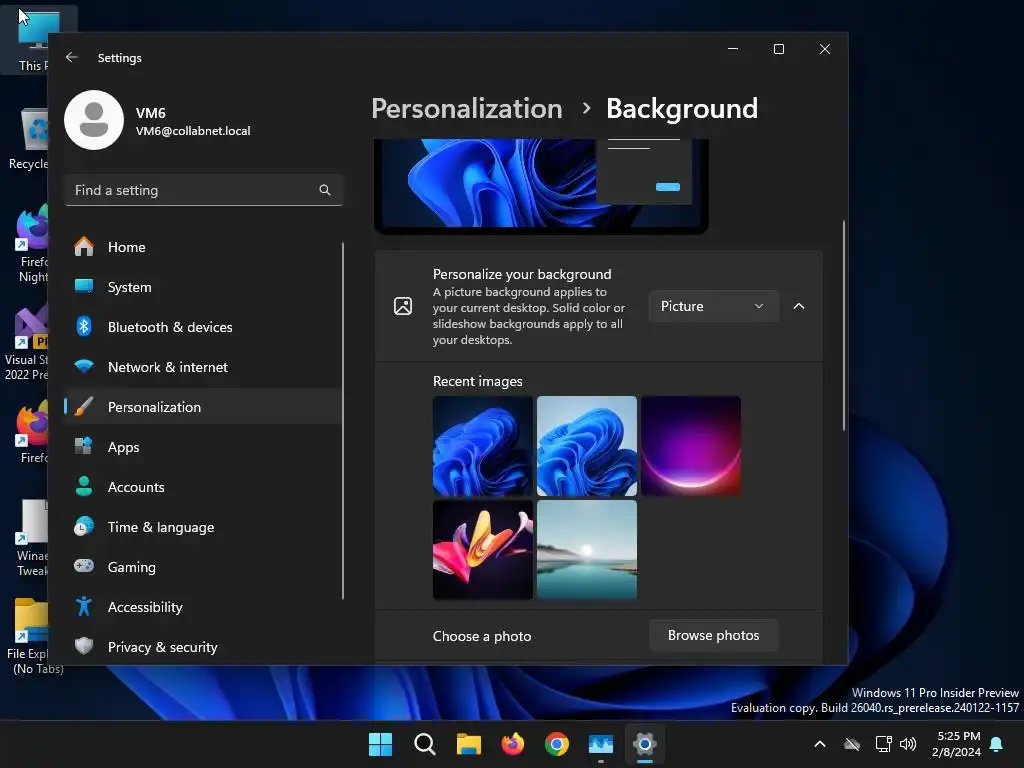Click the Background page vertical scrollbar
The height and width of the screenshot is (768, 1024).
pyautogui.click(x=844, y=326)
